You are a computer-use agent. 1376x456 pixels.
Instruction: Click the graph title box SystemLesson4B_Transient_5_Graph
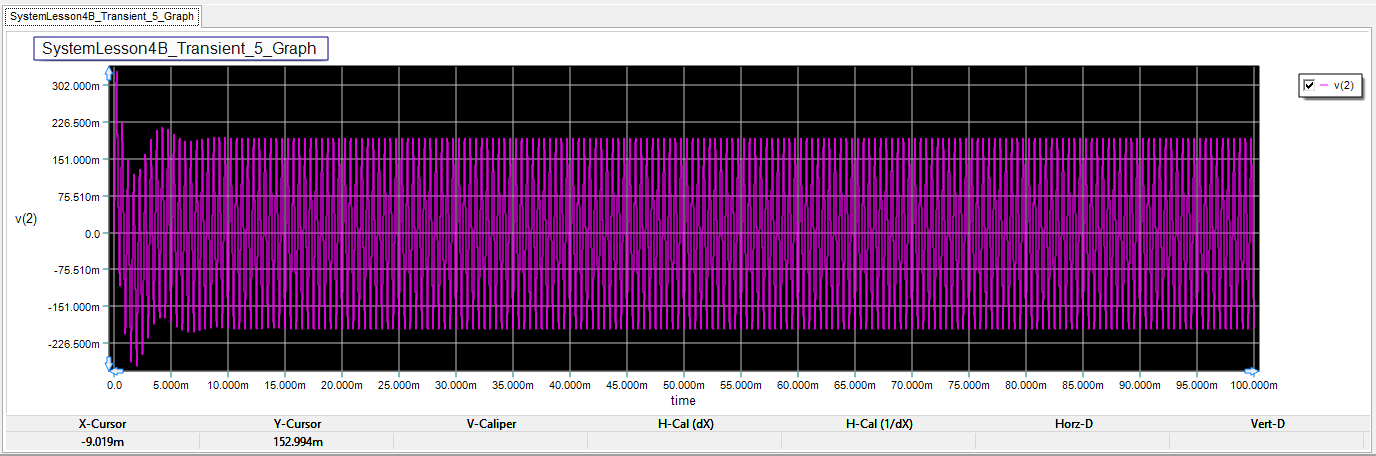point(180,49)
